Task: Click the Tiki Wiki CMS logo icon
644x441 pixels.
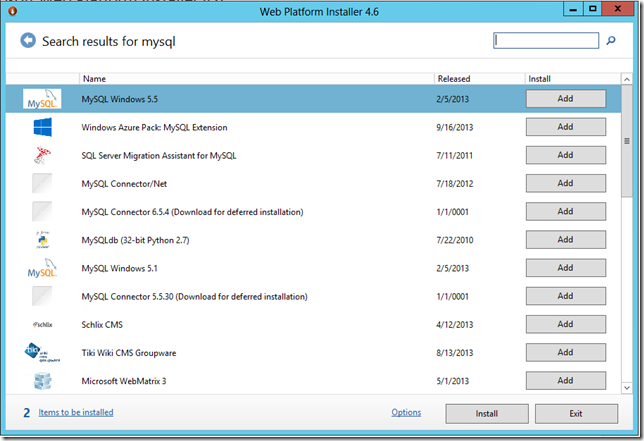Action: click(42, 352)
